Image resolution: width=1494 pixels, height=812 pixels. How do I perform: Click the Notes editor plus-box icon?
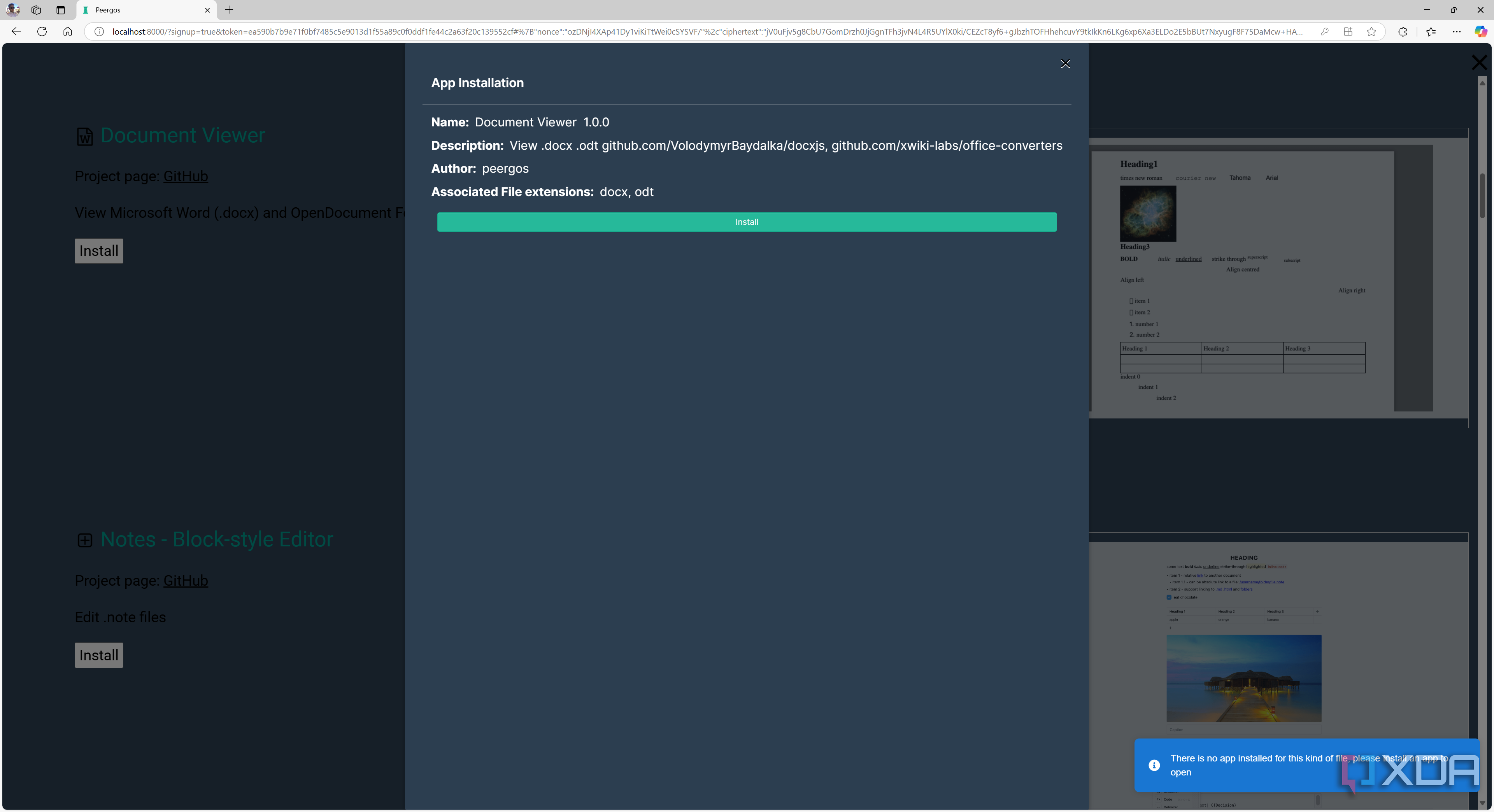(x=85, y=540)
